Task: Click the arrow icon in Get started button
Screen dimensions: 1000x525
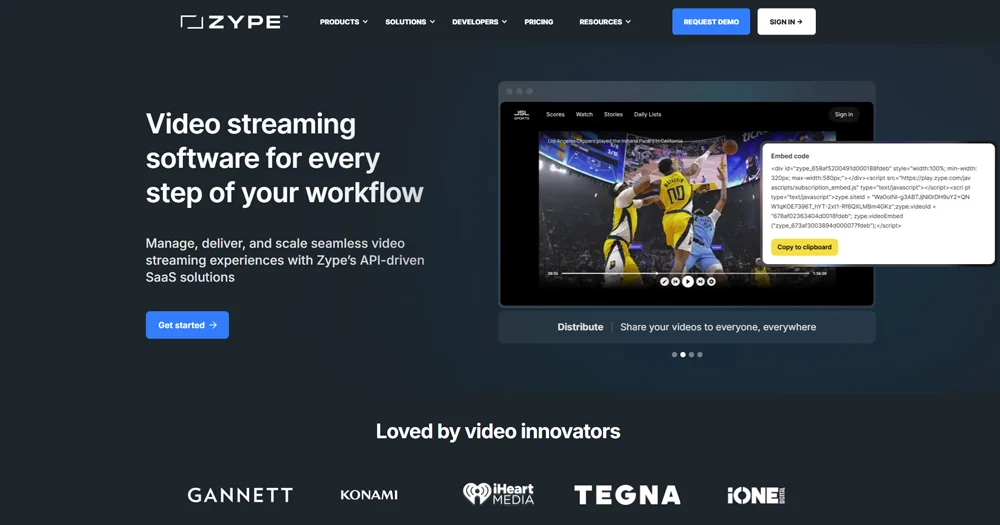Action: pyautogui.click(x=213, y=325)
